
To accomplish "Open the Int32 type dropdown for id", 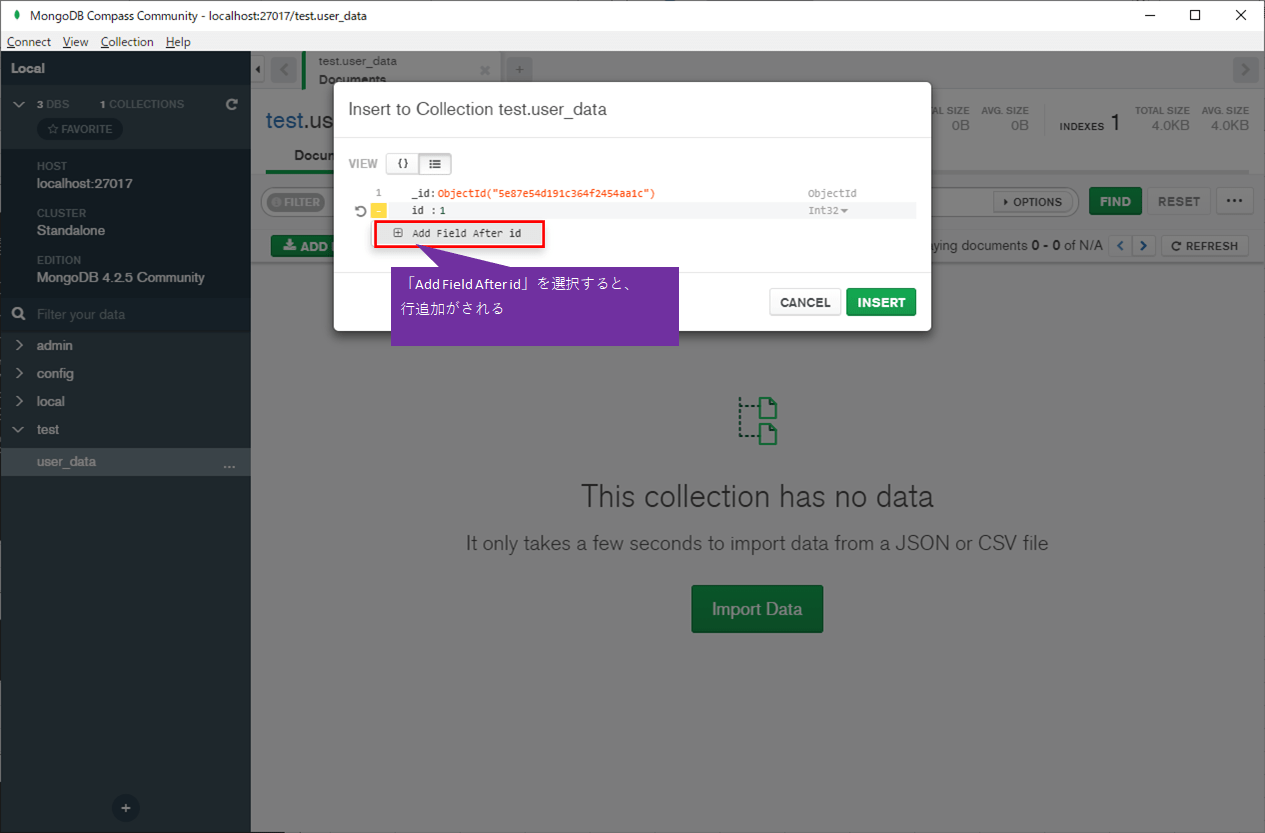I will pos(826,210).
